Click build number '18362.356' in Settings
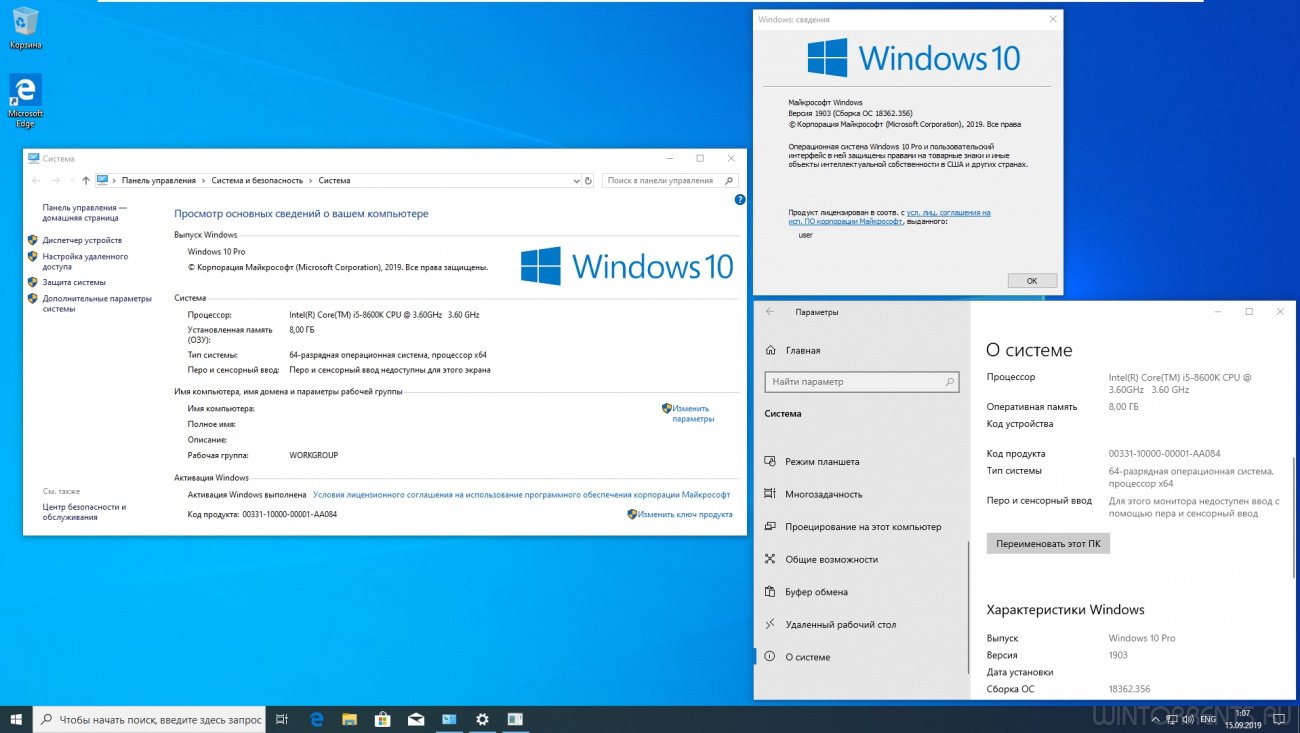Screen dimensions: 1300x733 pyautogui.click(x=1130, y=689)
